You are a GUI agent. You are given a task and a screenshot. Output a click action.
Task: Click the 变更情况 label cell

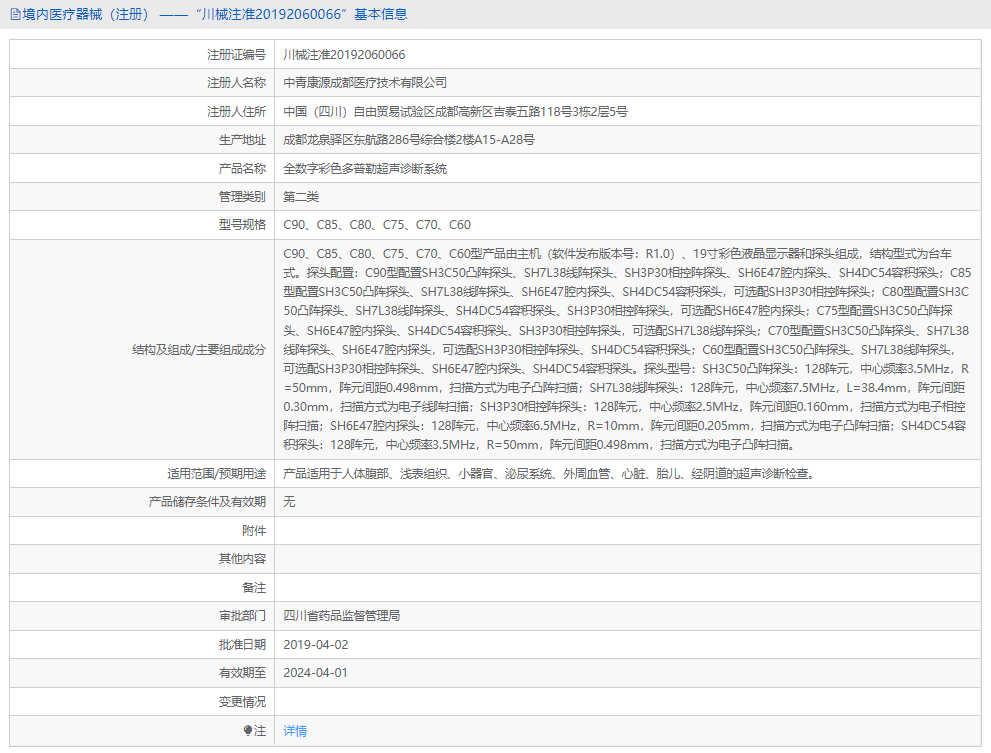coord(142,702)
